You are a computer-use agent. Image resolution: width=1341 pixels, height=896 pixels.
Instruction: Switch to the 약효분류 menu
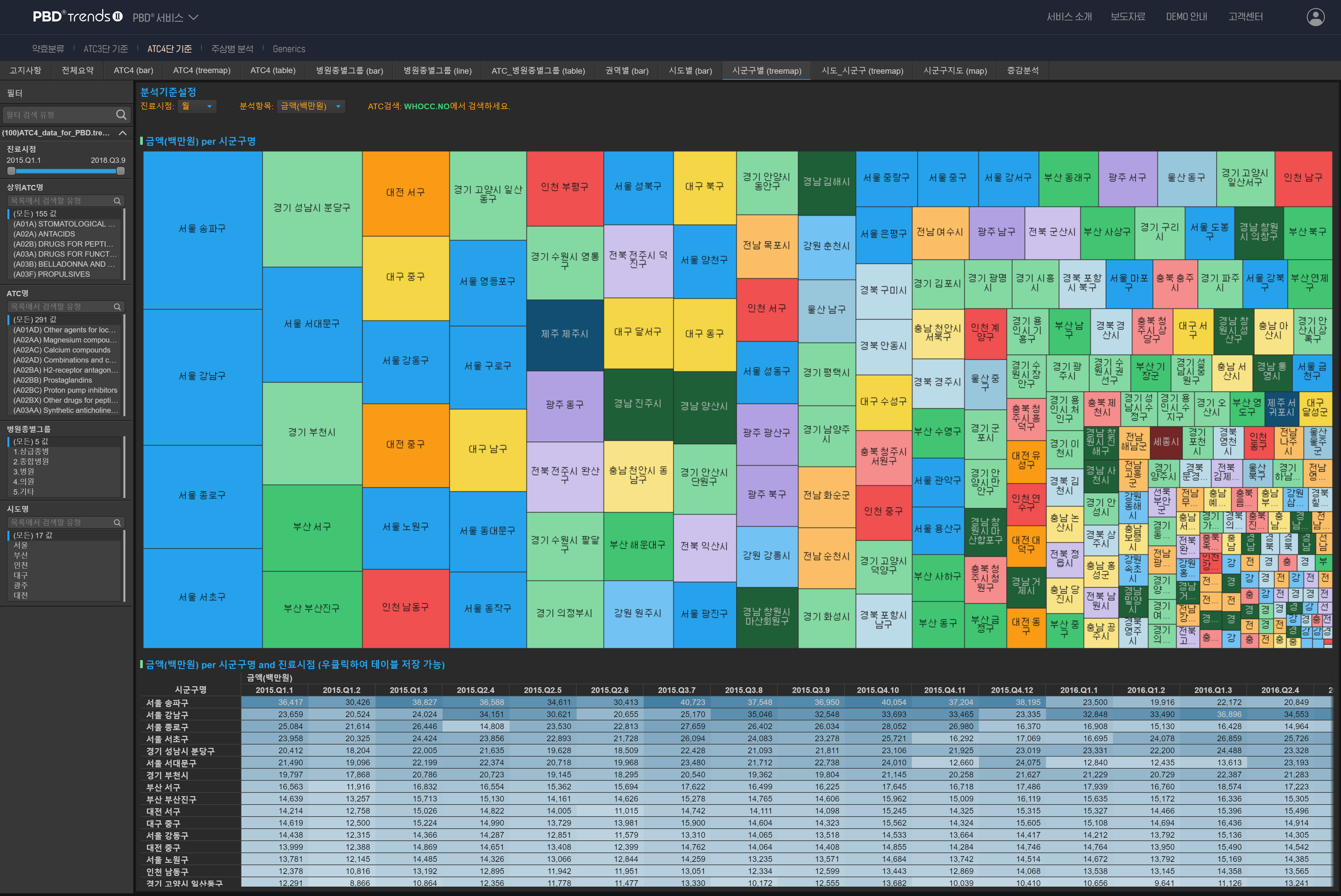[48, 49]
